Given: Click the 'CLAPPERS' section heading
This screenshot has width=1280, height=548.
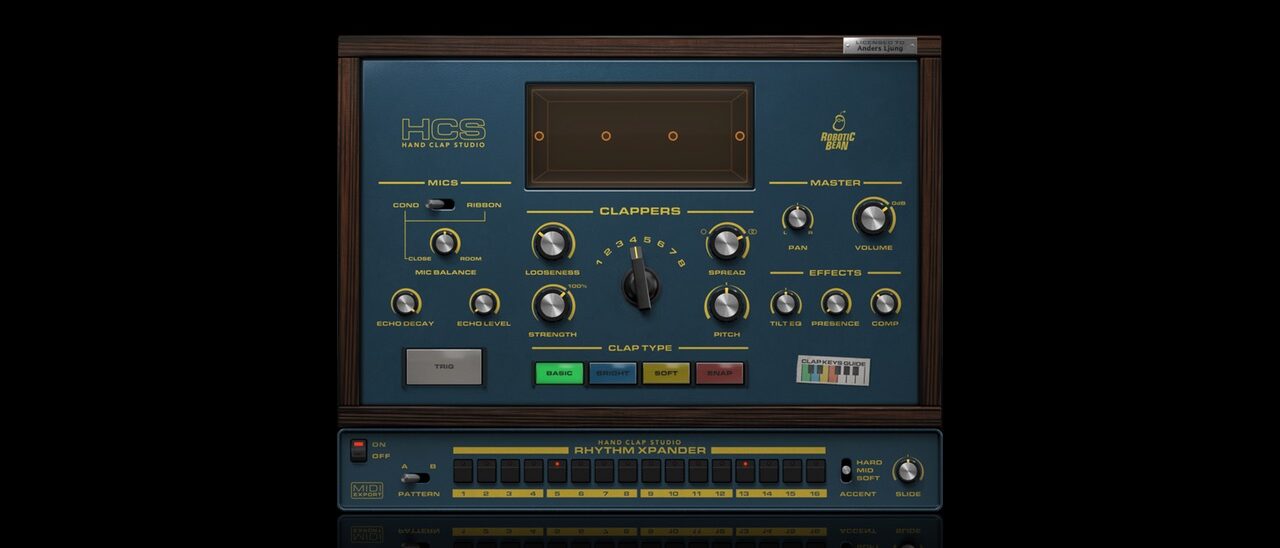Looking at the screenshot, I should point(640,211).
